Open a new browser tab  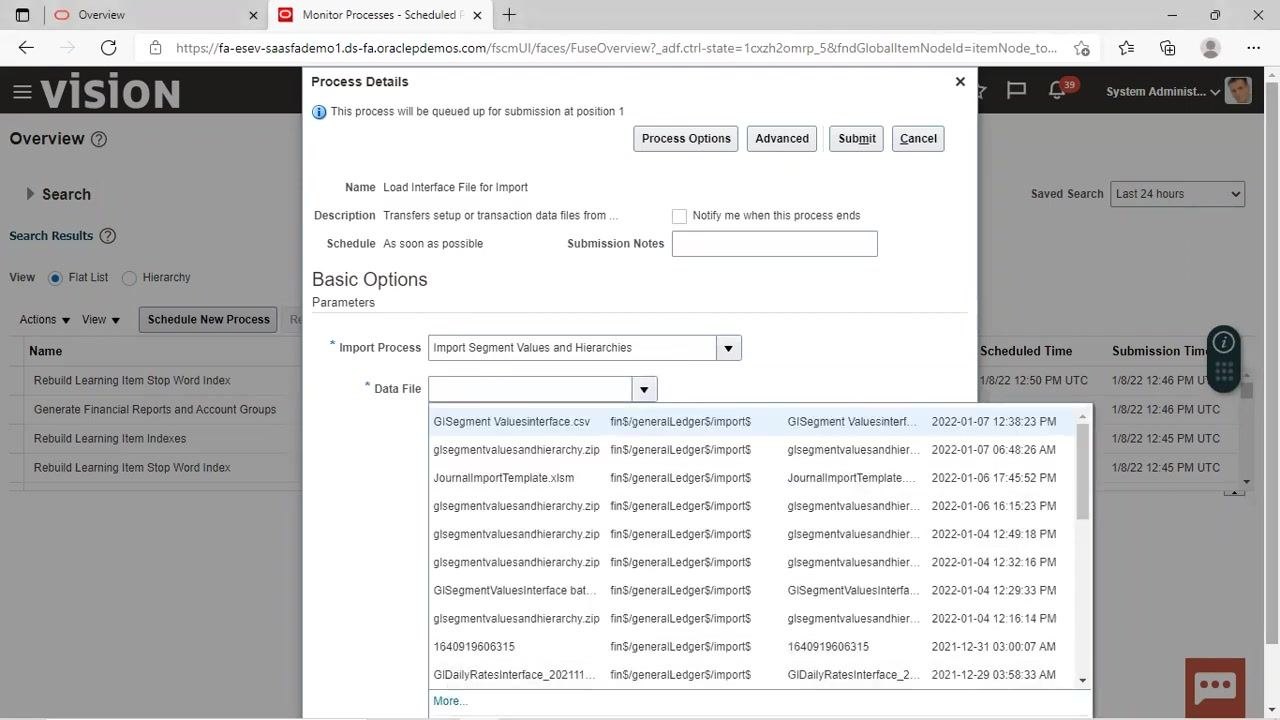pyautogui.click(x=509, y=15)
